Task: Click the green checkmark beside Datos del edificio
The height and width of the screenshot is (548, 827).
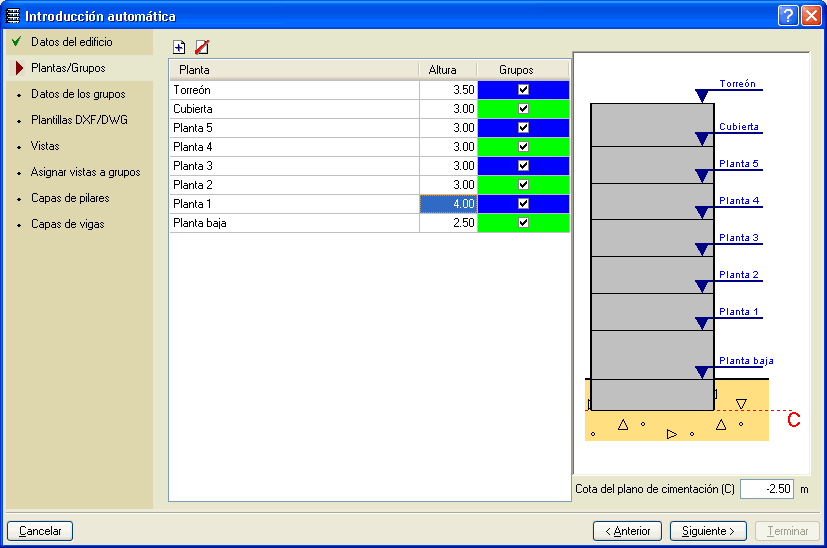Action: click(17, 42)
